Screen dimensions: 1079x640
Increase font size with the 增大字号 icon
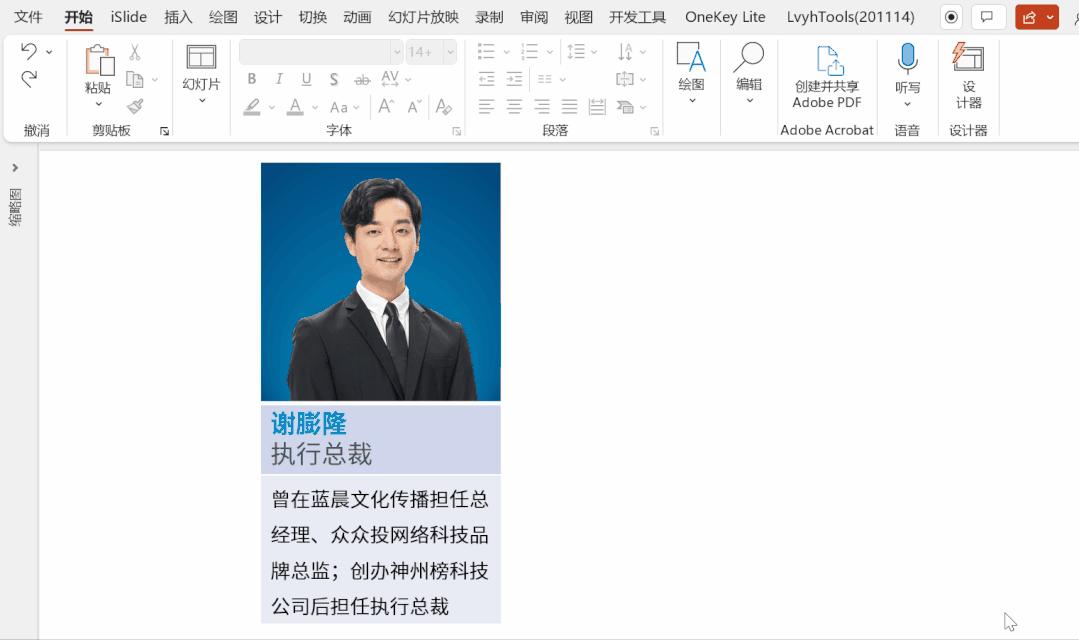coord(385,106)
